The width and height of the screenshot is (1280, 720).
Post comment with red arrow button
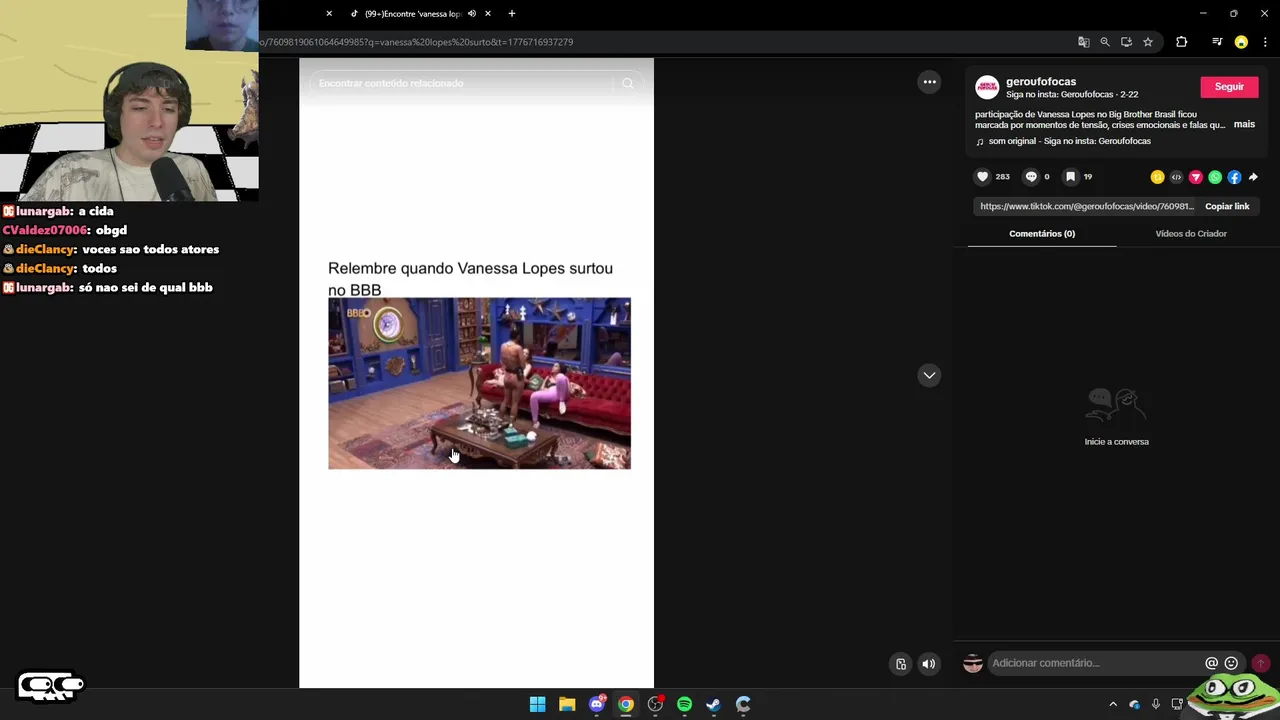pyautogui.click(x=1261, y=663)
